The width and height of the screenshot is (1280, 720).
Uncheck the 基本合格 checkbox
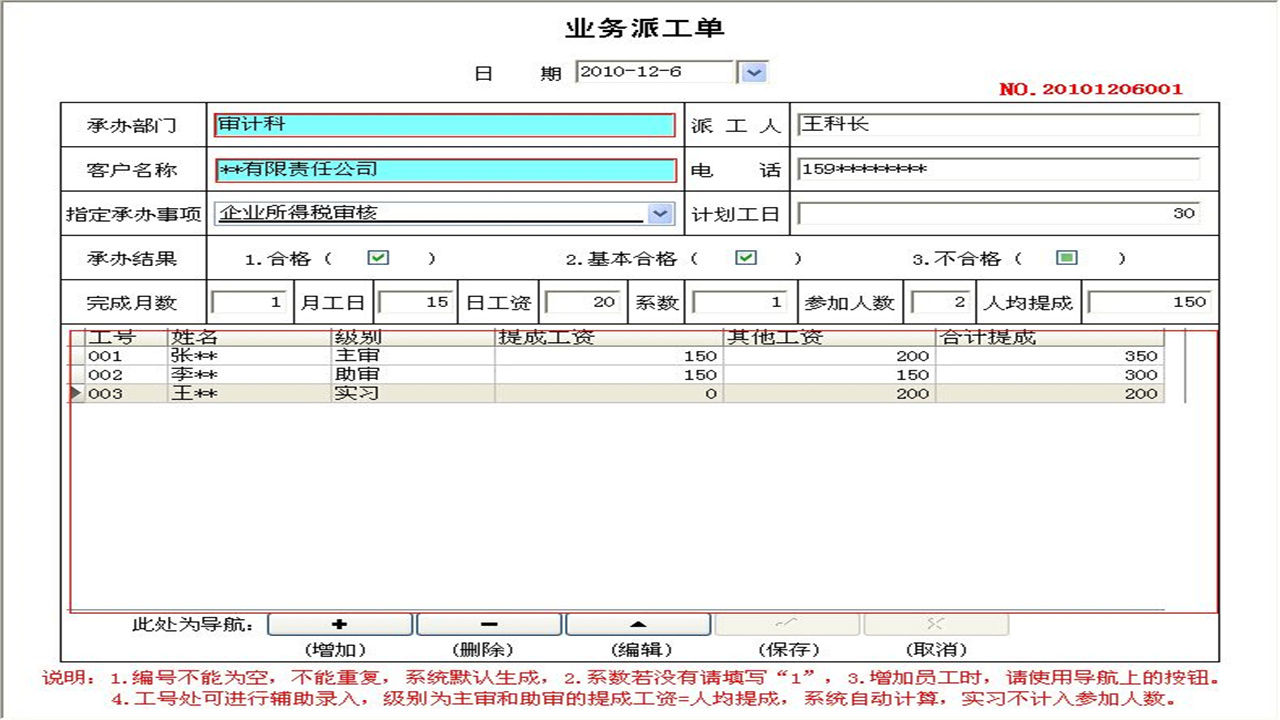click(746, 257)
